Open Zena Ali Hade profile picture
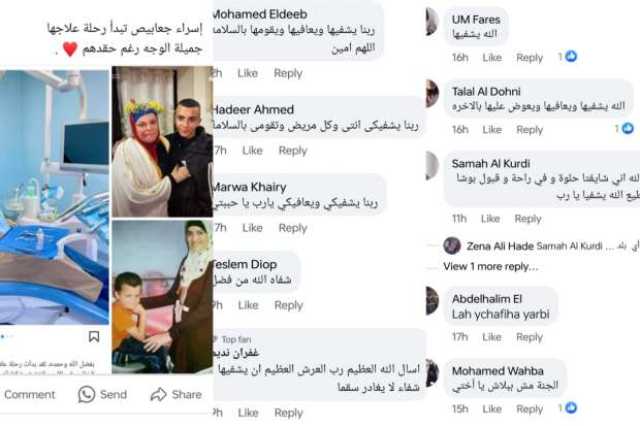Viewport: 640px width, 426px height. click(452, 246)
